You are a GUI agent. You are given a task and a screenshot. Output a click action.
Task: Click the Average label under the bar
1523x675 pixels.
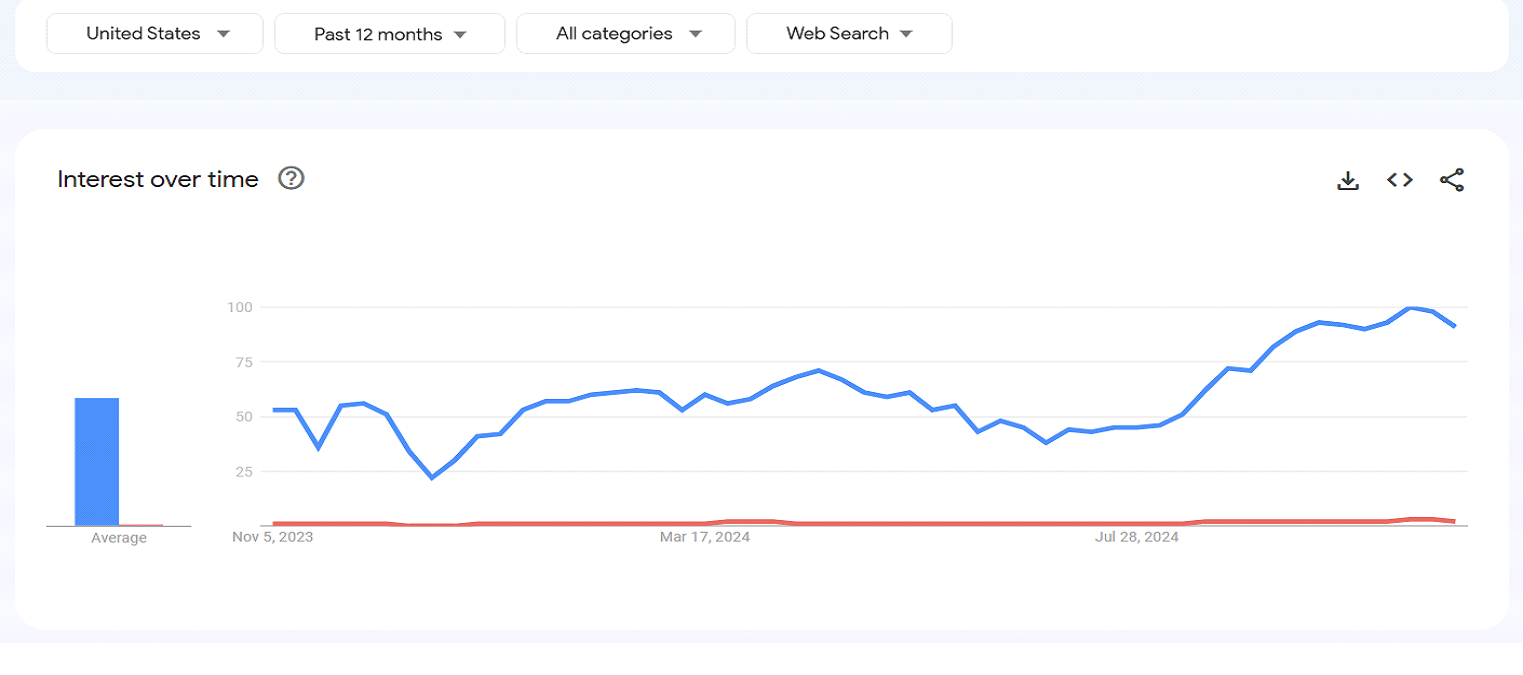[119, 538]
